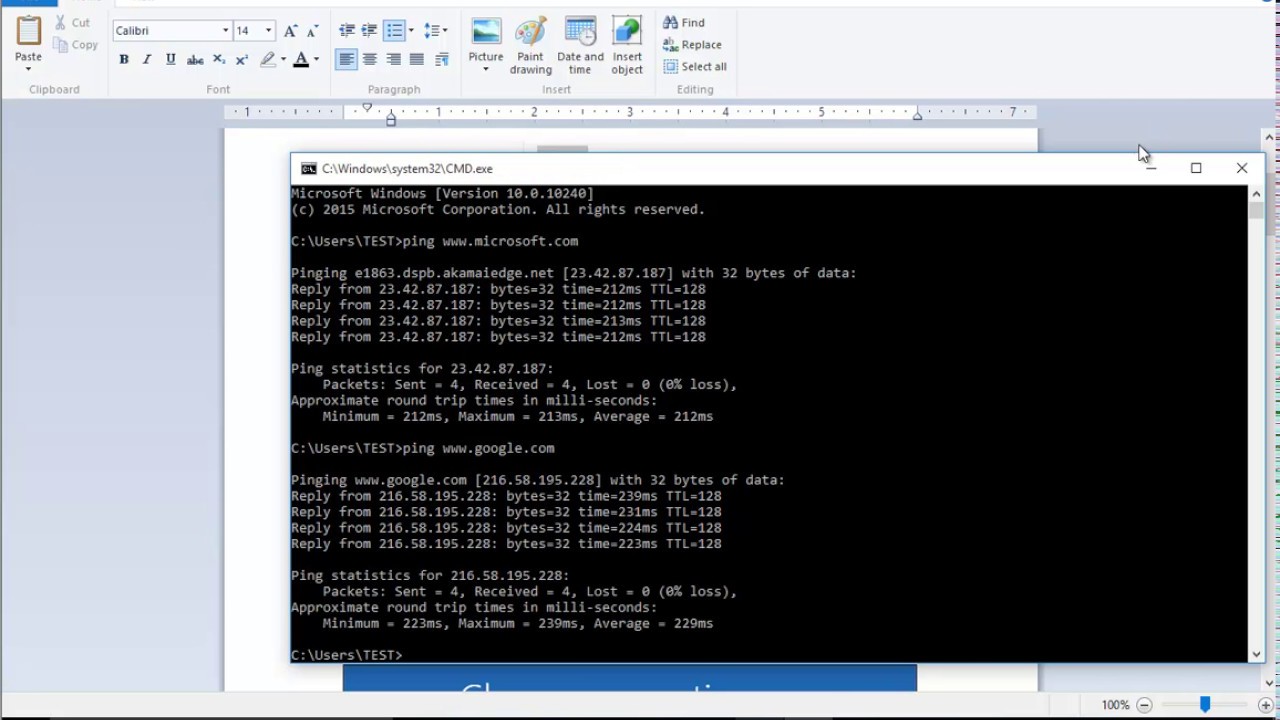Start a bulleted list
This screenshot has height=720, width=1280.
395,31
